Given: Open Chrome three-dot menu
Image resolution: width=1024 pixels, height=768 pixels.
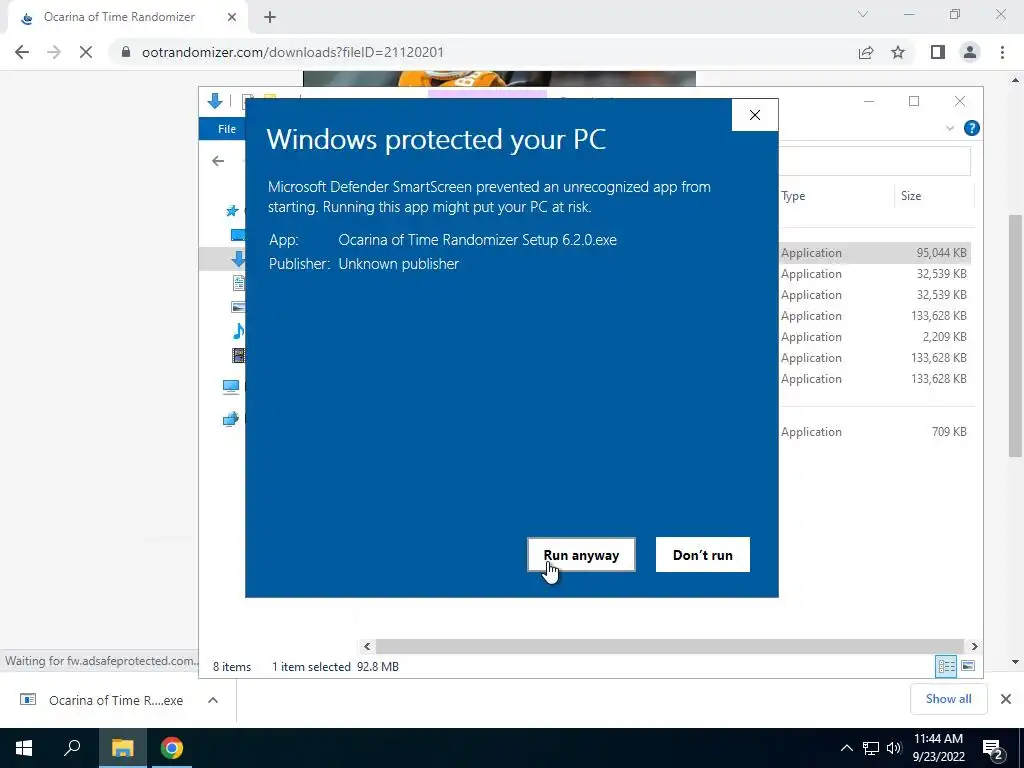Looking at the screenshot, I should click(x=1002, y=52).
